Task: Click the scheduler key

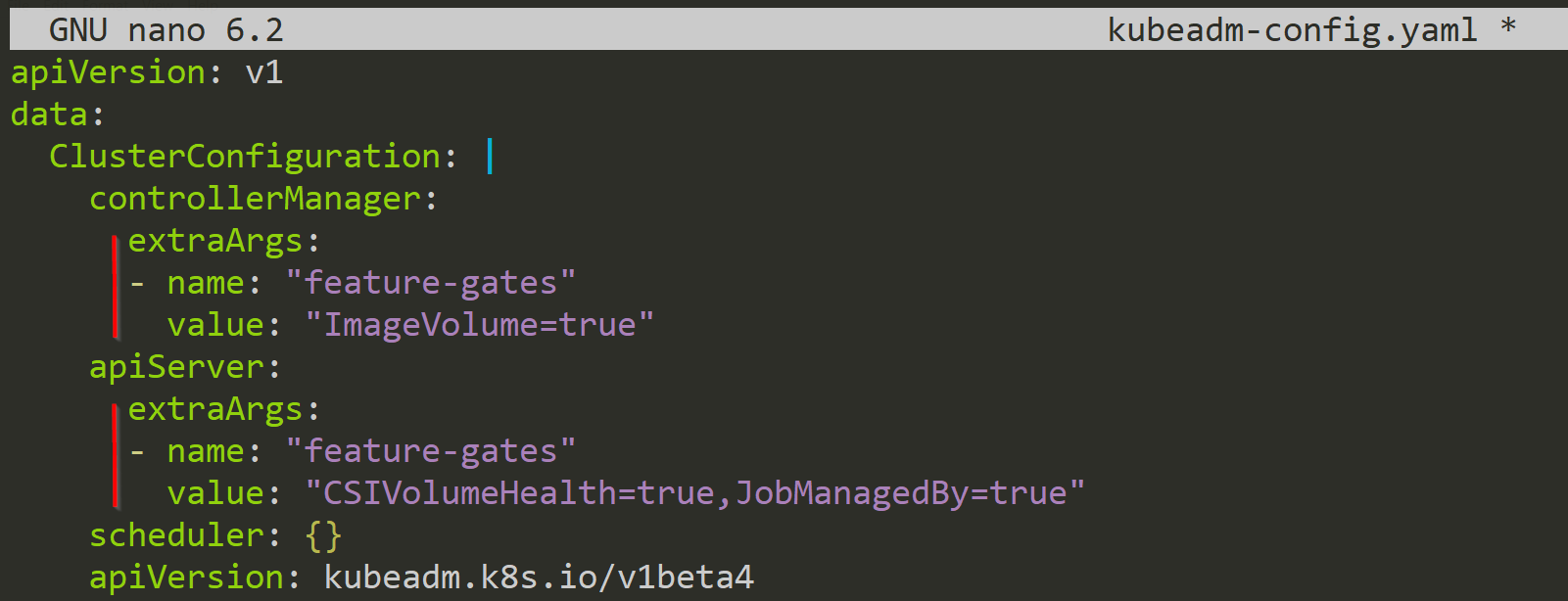Action: pyautogui.click(x=176, y=535)
